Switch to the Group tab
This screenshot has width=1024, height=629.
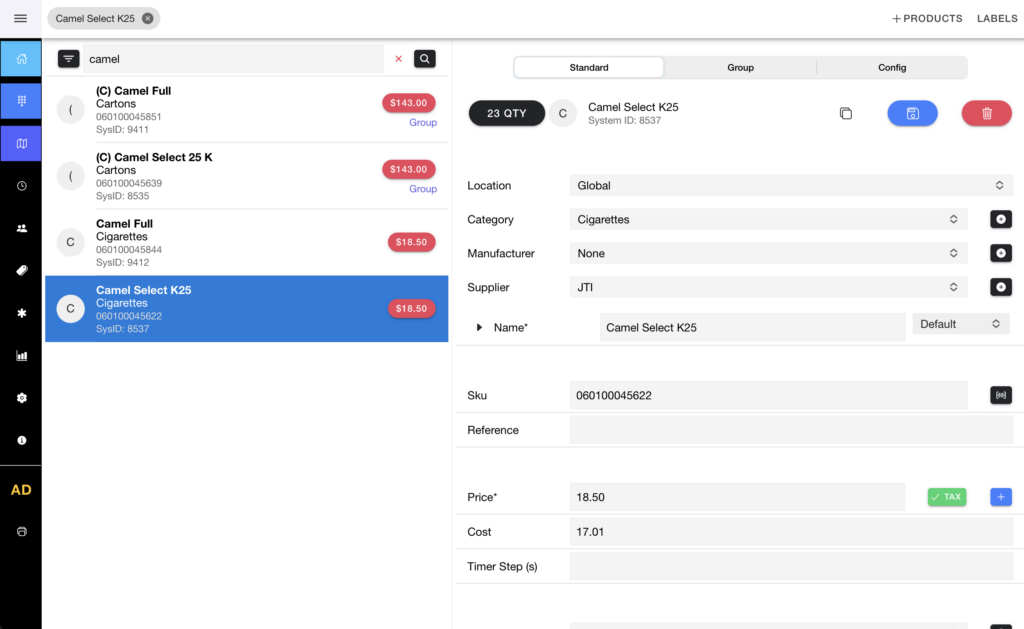[x=741, y=67]
